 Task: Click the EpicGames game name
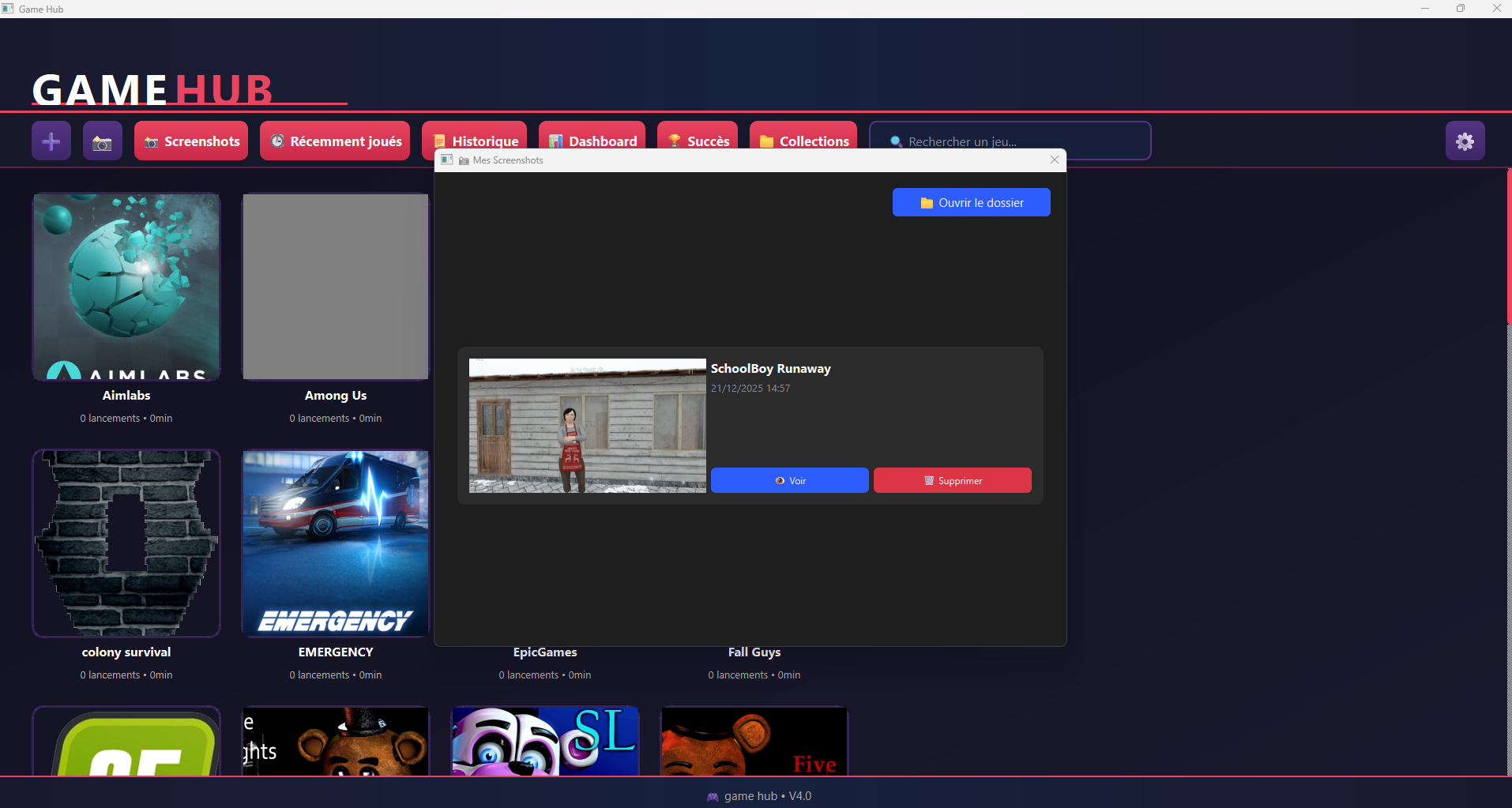pos(545,652)
